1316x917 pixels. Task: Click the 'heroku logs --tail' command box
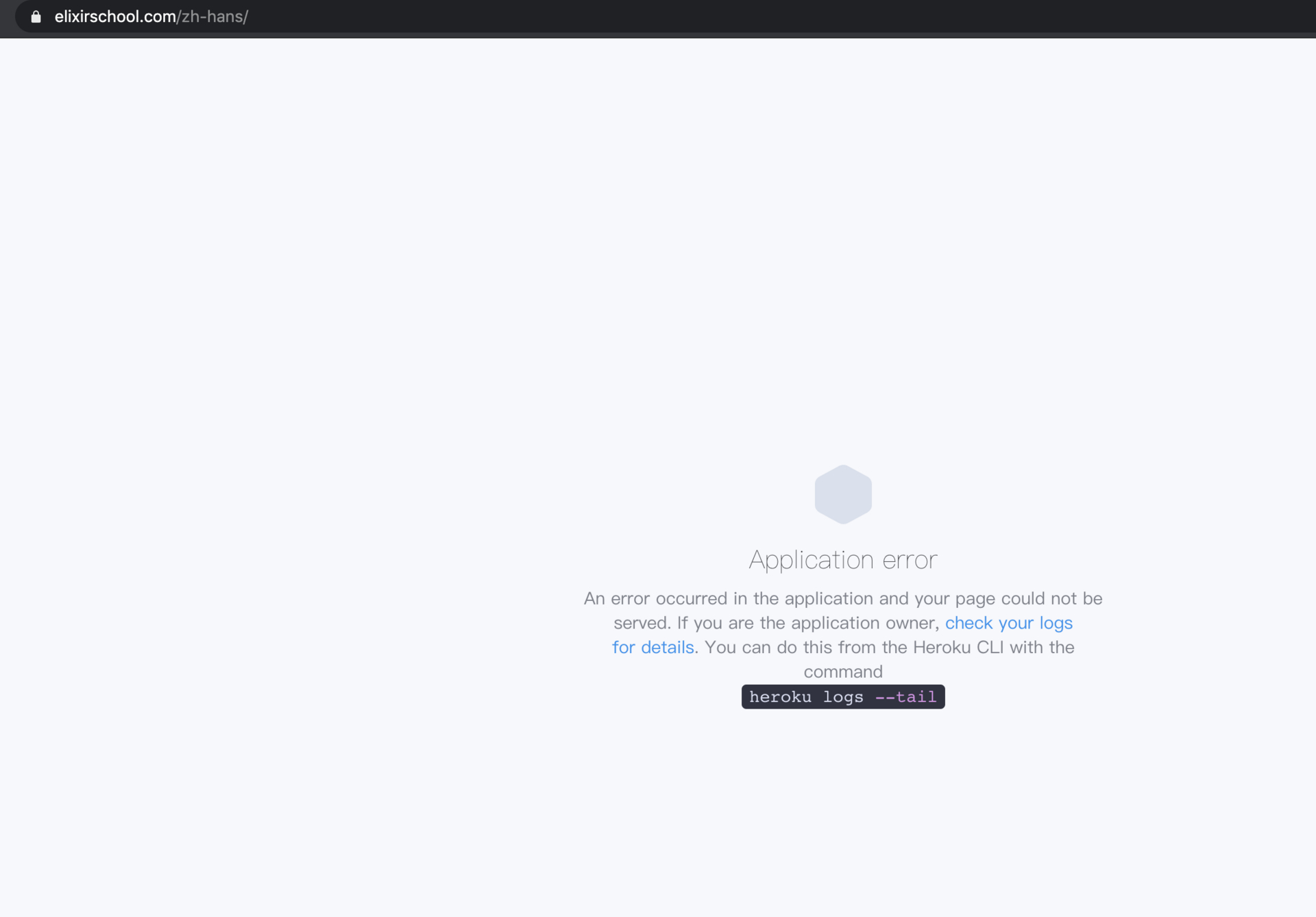click(843, 697)
